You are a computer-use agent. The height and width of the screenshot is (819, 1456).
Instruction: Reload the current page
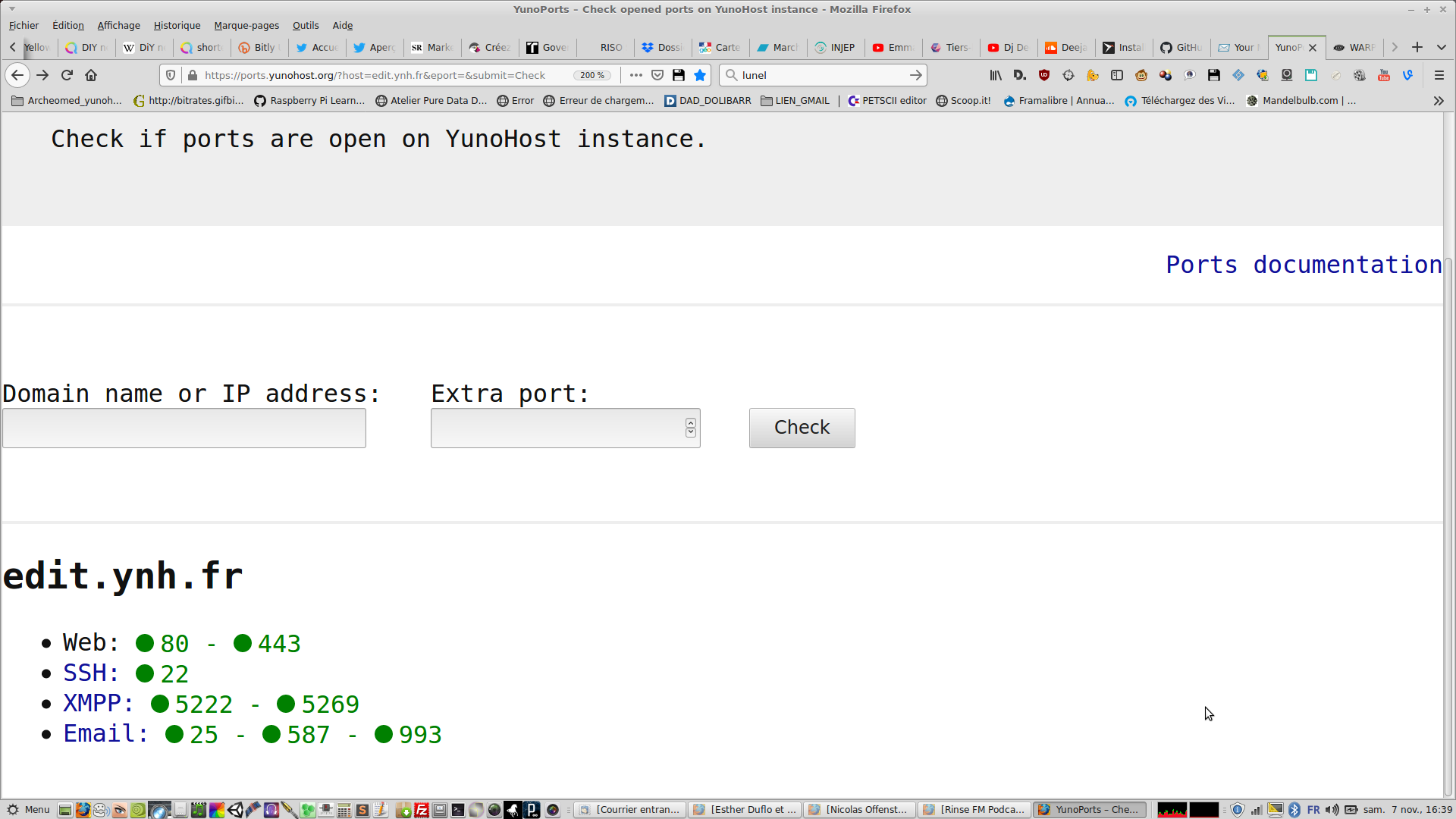pos(67,75)
